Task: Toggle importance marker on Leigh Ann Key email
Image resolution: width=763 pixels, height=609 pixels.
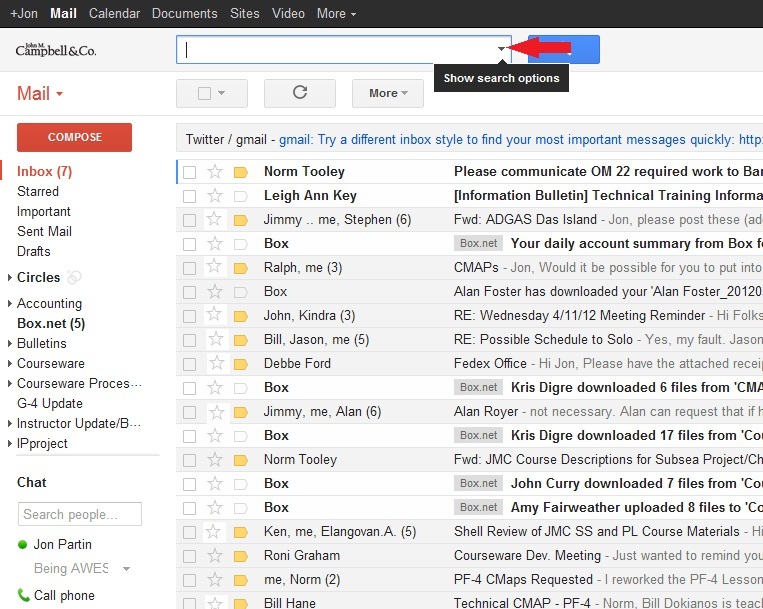Action: click(241, 196)
